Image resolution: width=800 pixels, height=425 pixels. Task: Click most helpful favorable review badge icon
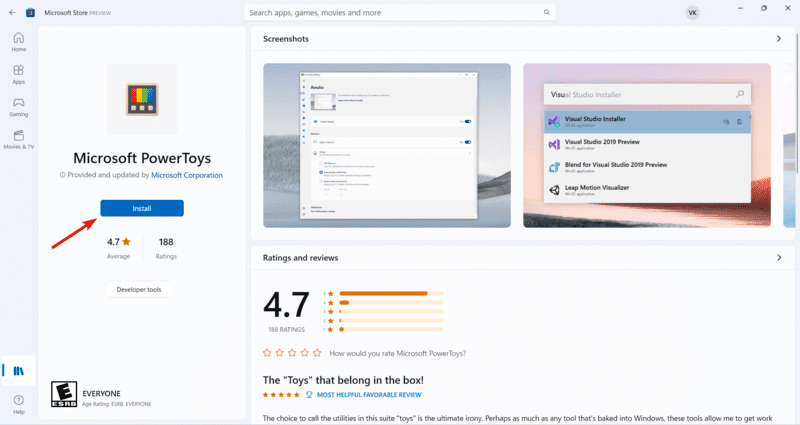[309, 394]
